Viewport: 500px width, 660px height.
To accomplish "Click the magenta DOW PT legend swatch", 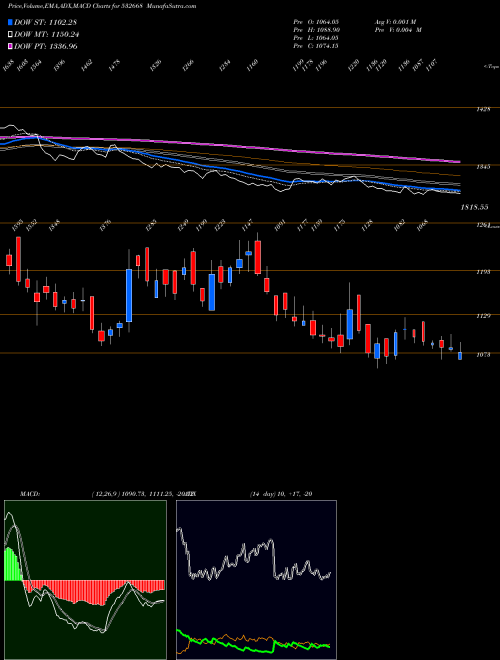I will pos(10,46).
